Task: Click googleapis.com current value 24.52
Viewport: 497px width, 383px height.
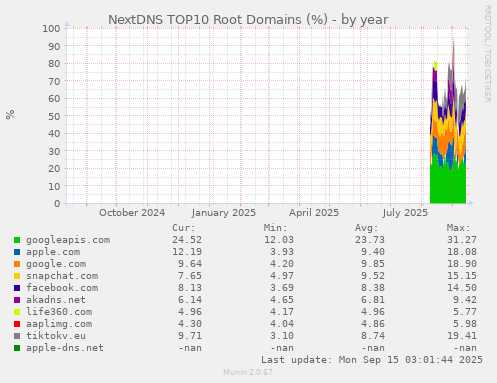Action: pos(187,240)
